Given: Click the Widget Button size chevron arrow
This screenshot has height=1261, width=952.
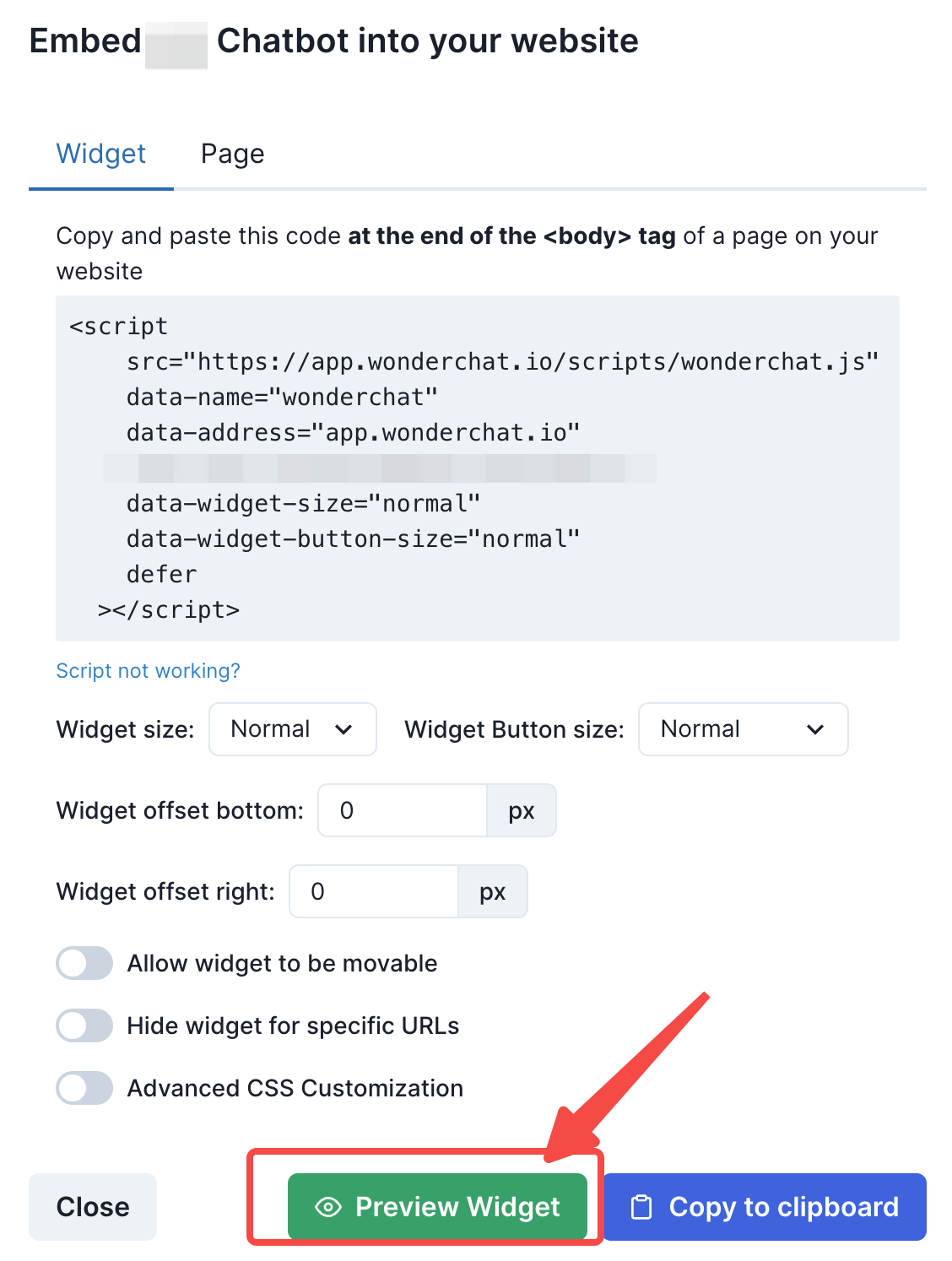Looking at the screenshot, I should pos(815,729).
